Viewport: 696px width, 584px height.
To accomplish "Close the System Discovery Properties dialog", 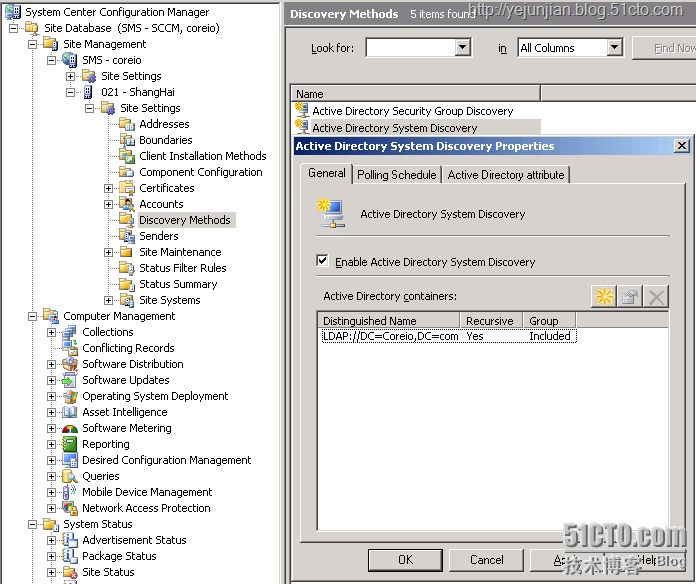I will (x=681, y=146).
